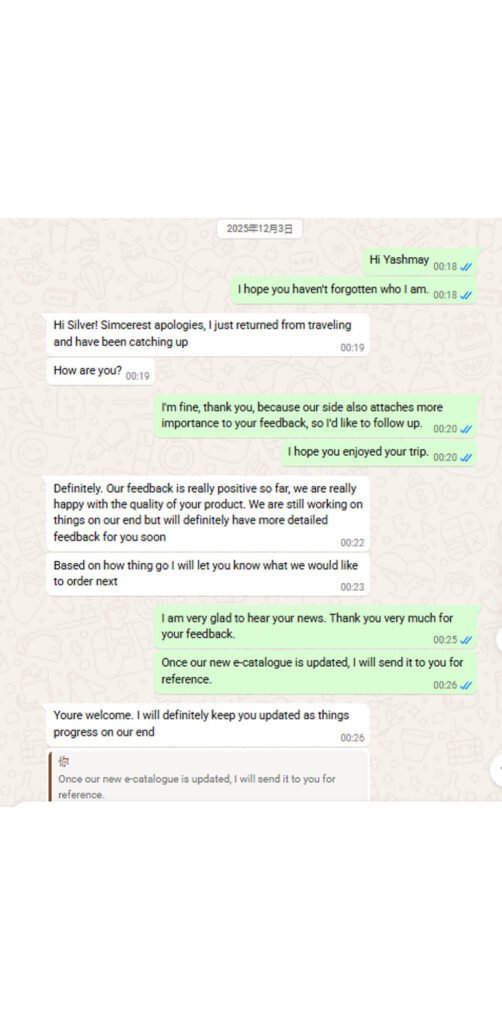Select the "Definitely. Our feedback is really positive" message
Viewport: 502px width, 1024px height.
coord(208,513)
